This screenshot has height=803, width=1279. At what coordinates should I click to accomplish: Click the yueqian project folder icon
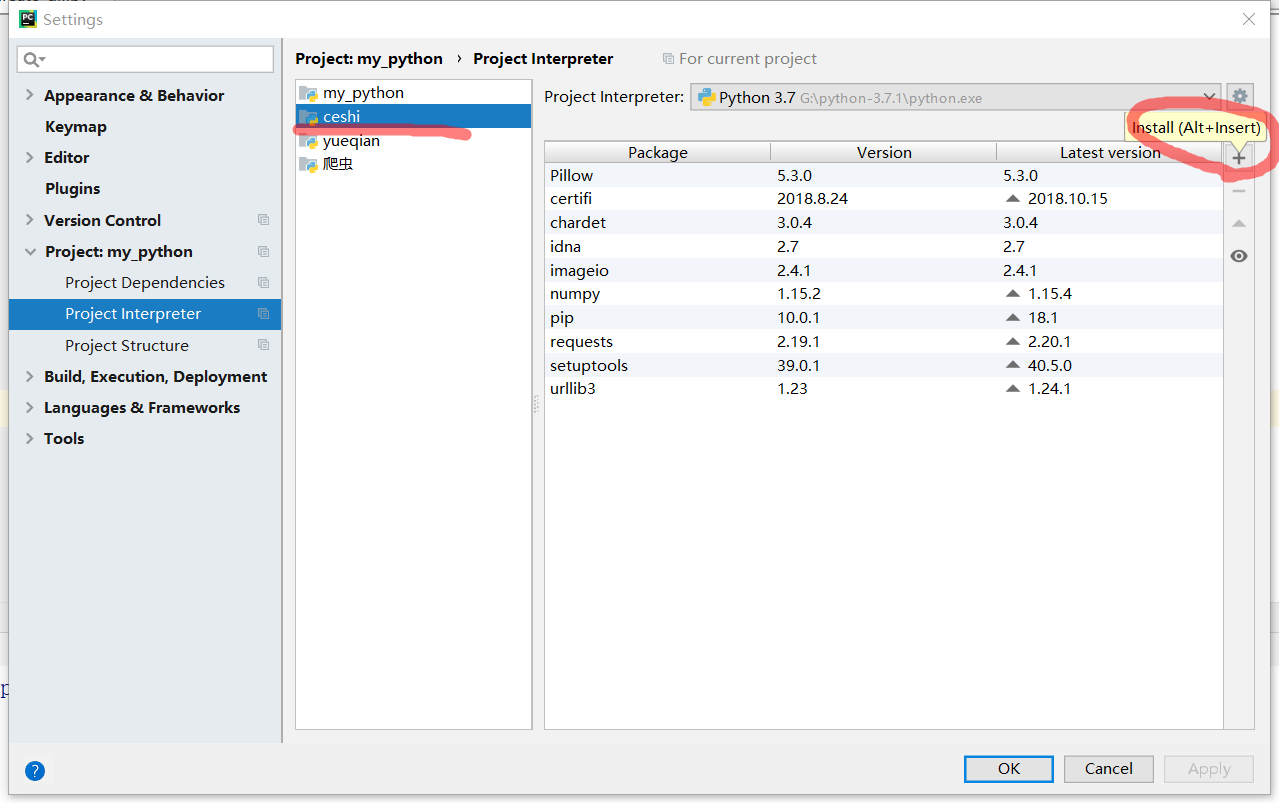(x=310, y=141)
